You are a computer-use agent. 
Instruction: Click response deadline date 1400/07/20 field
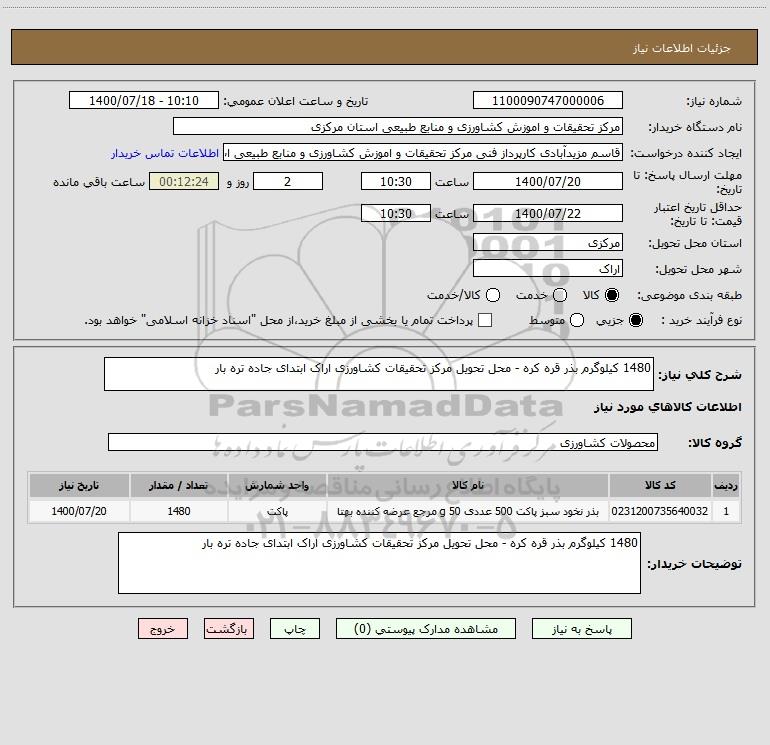point(548,181)
